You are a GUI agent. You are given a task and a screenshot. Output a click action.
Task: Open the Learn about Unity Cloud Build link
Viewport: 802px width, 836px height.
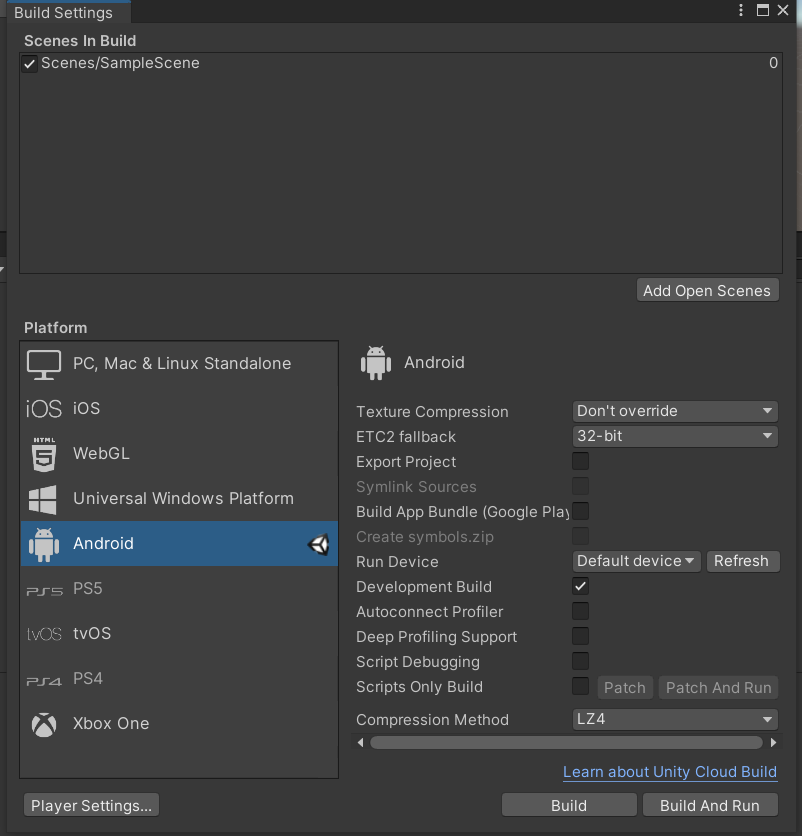pyautogui.click(x=669, y=772)
